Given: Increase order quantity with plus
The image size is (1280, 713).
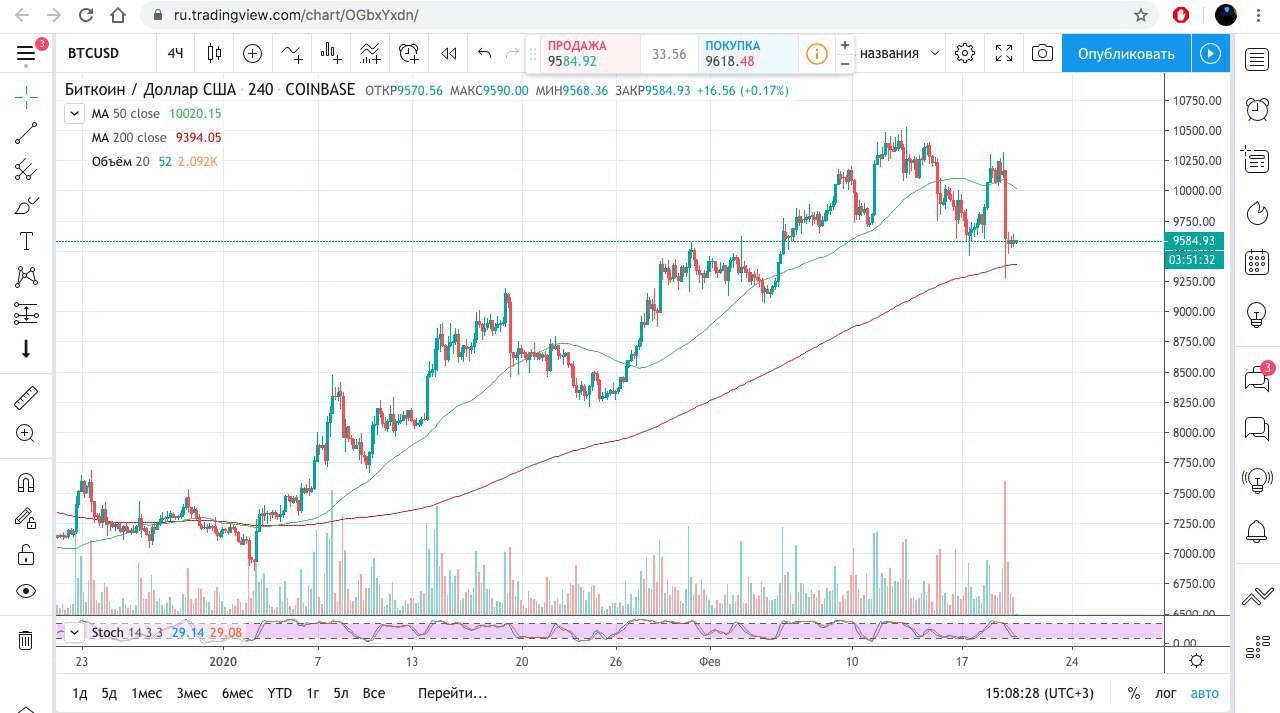Looking at the screenshot, I should pos(845,45).
